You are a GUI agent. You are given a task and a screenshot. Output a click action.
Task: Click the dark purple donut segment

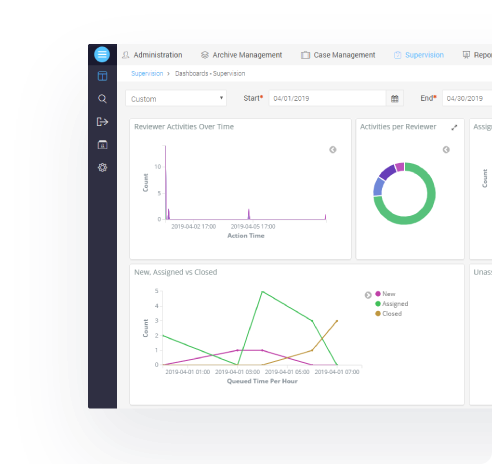click(387, 172)
